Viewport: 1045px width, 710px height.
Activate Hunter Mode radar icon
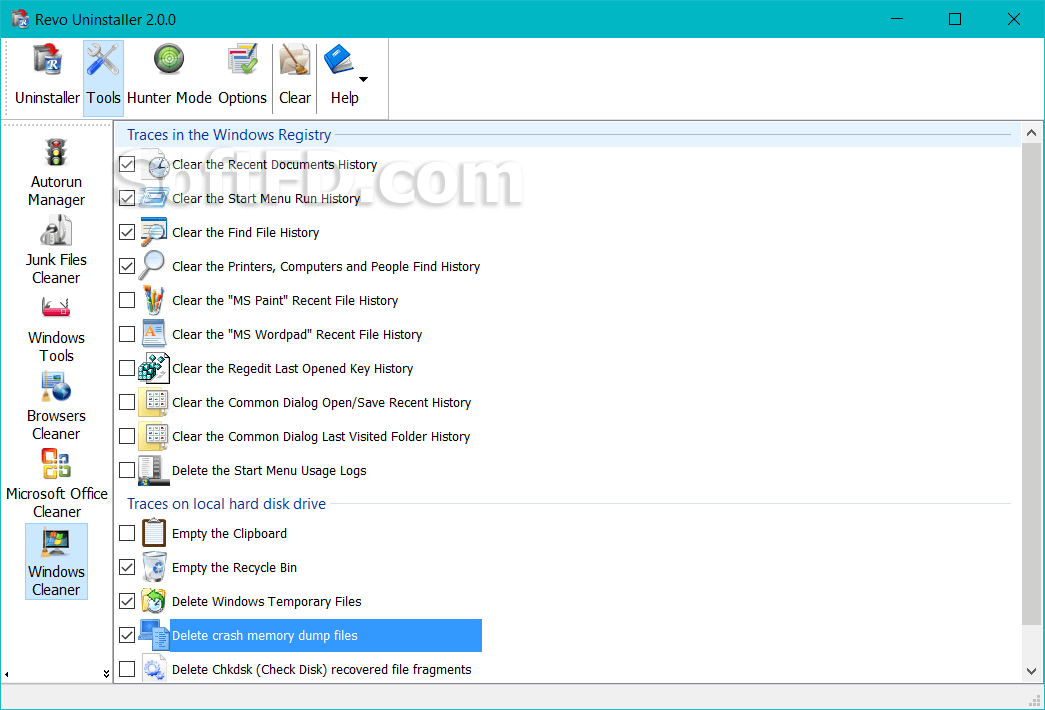pos(169,59)
